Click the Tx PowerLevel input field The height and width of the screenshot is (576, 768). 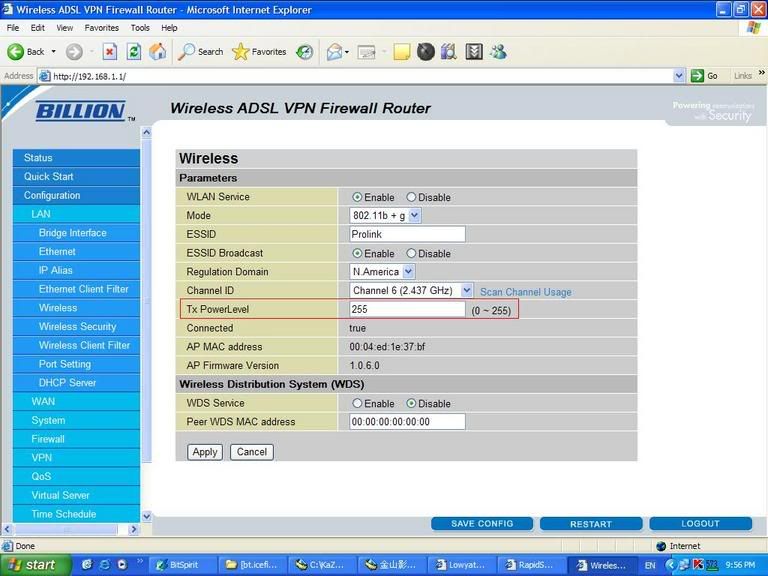tap(407, 310)
